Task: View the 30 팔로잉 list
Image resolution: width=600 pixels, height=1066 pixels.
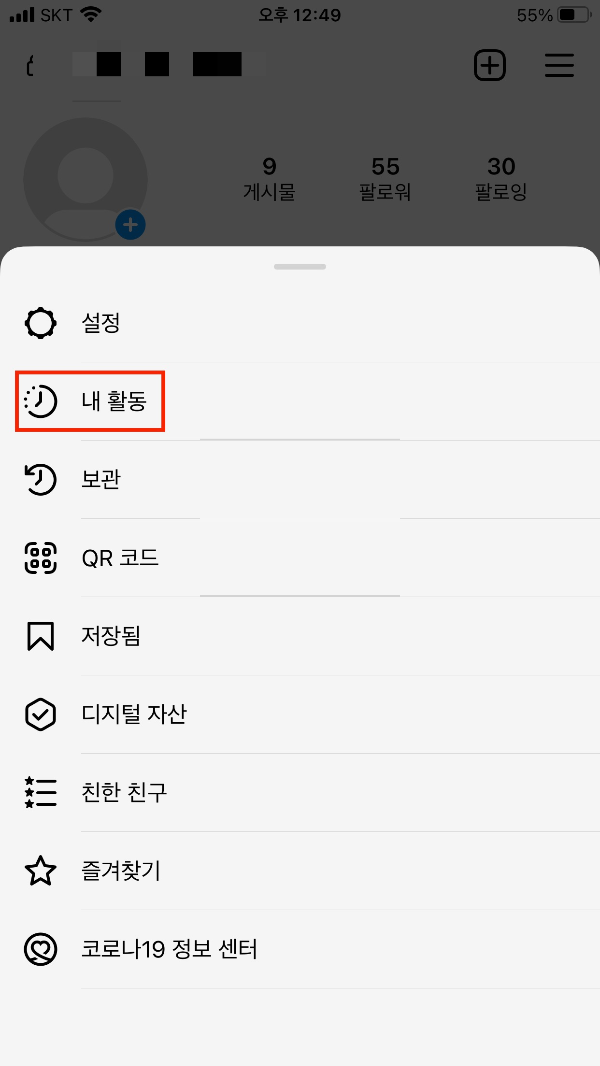Action: 501,179
